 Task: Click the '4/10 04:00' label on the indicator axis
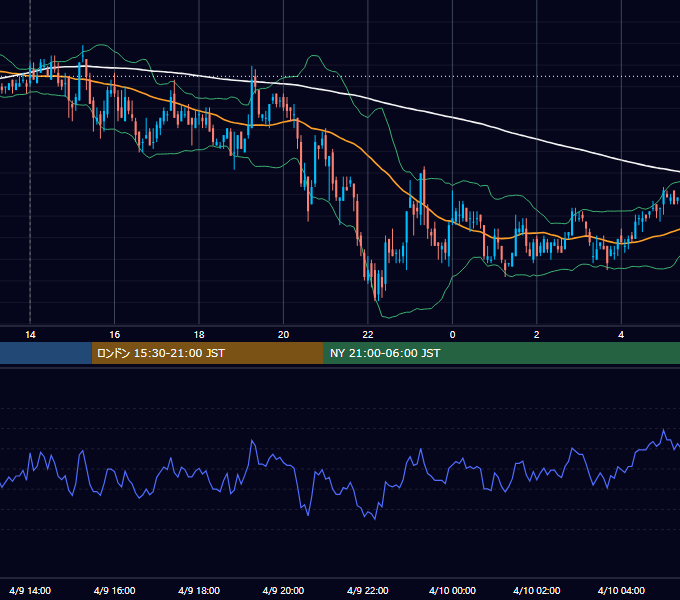[x=621, y=590]
